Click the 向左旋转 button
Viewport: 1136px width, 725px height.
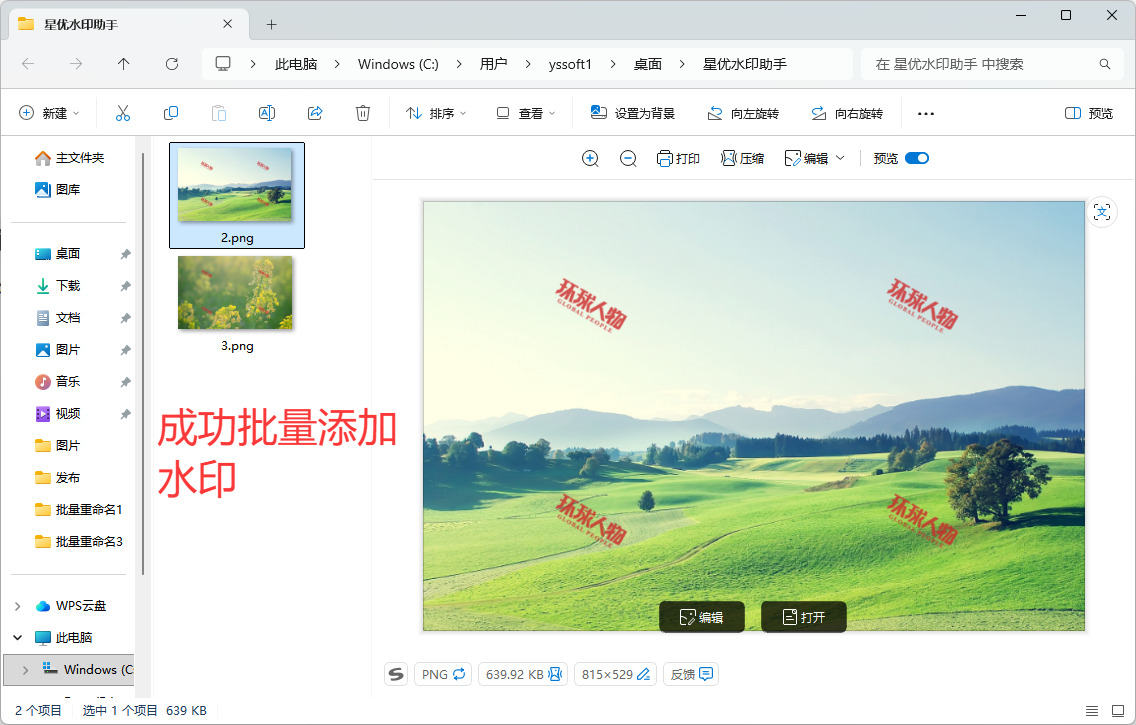coord(743,113)
